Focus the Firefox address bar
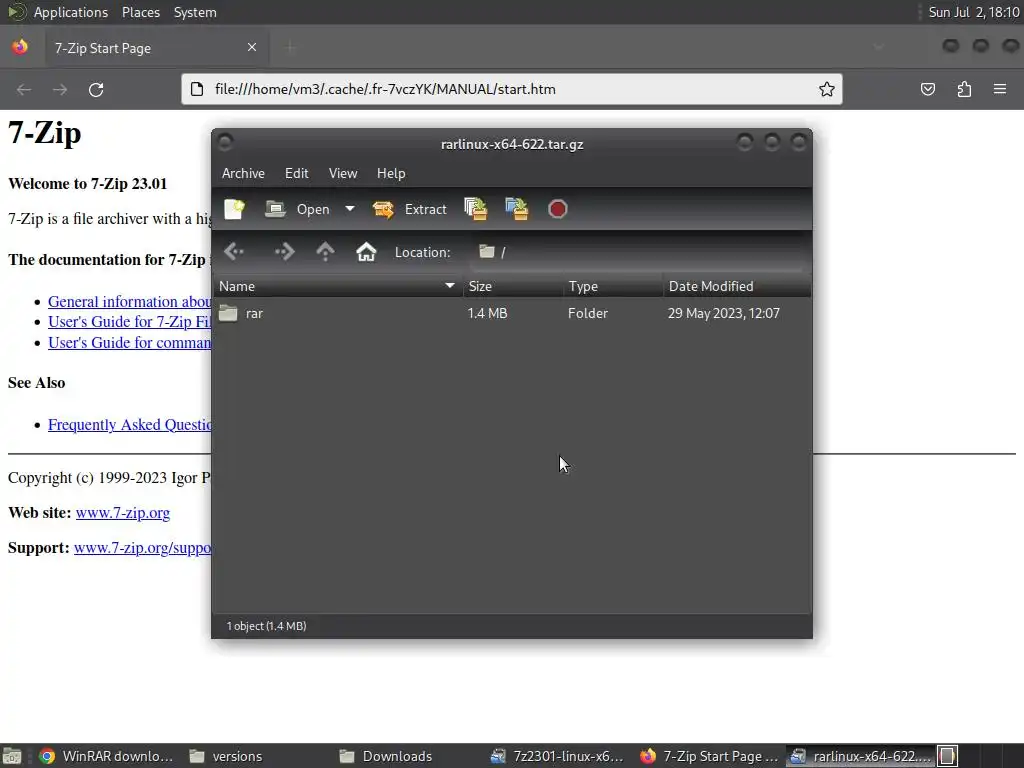 (x=513, y=89)
